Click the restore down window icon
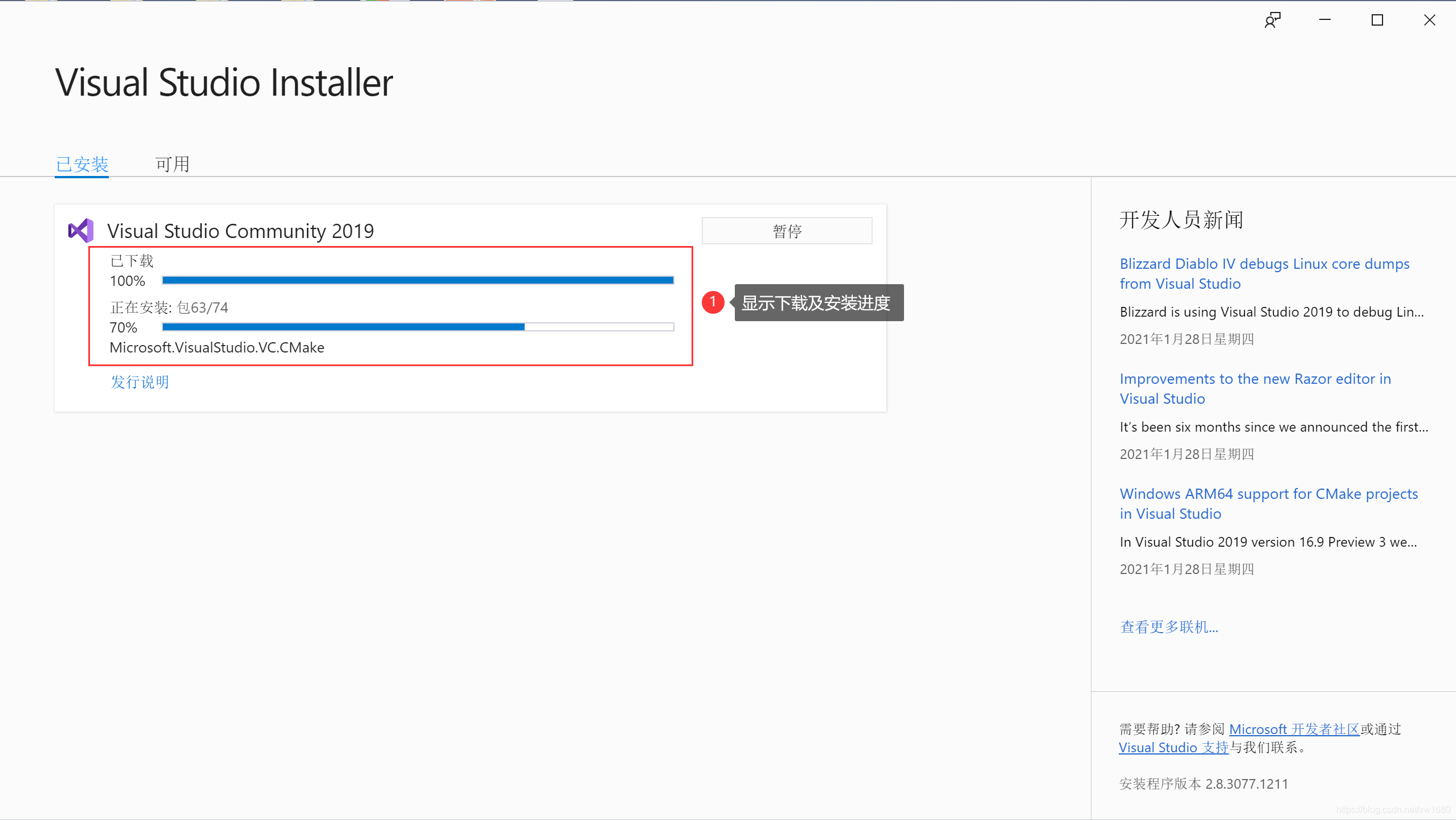 coord(1378,20)
